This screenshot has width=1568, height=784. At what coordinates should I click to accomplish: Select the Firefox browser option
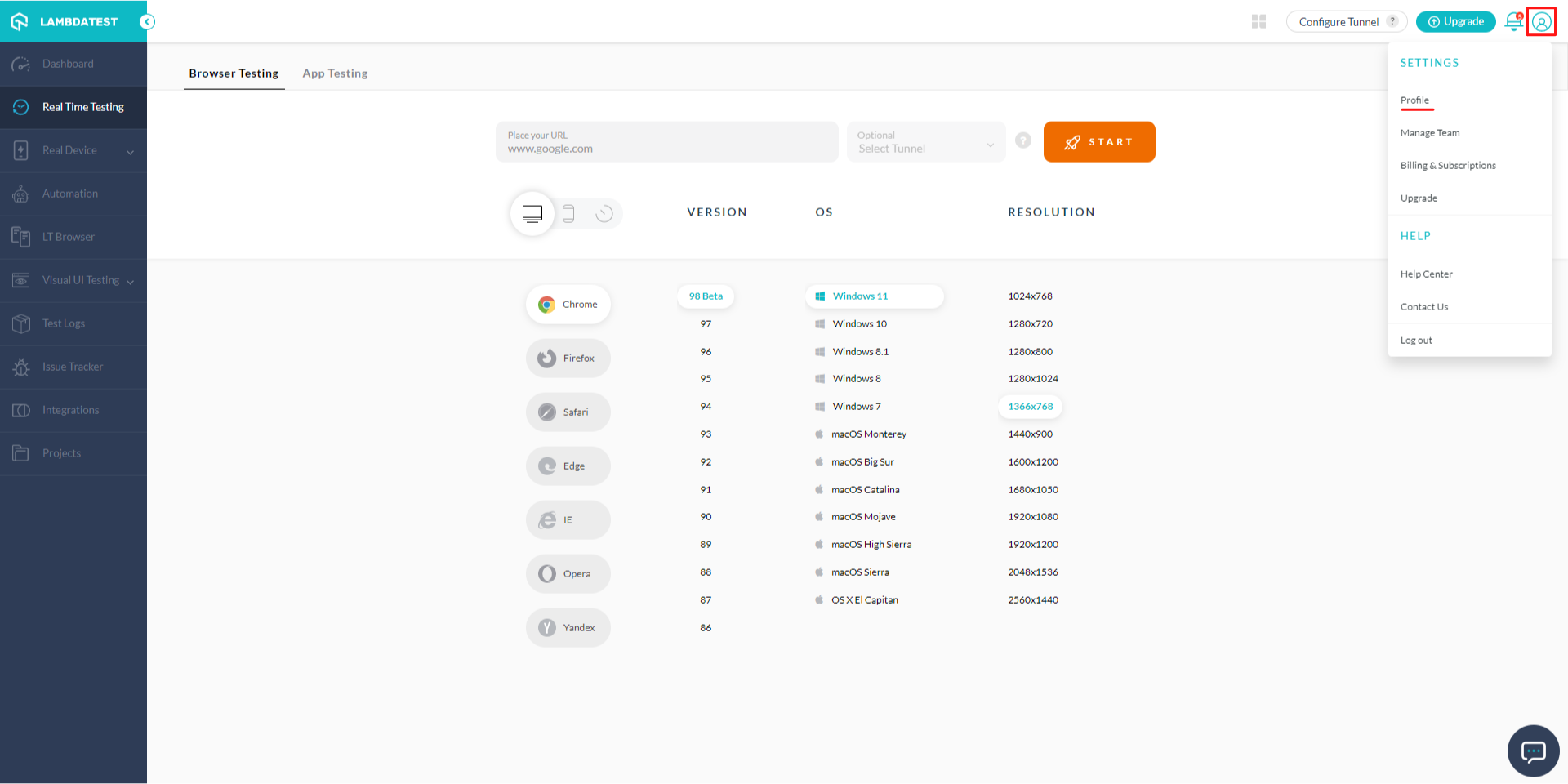coord(568,359)
